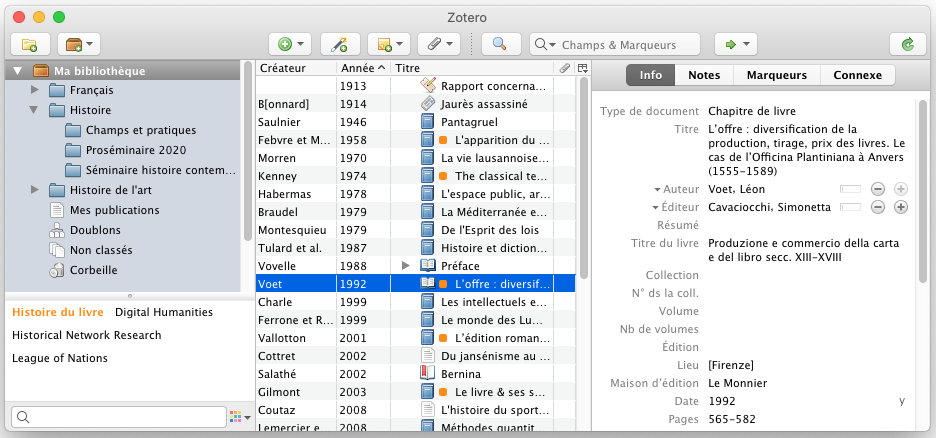This screenshot has height=438, width=936.
Task: Click the attachment column paperclip header
Action: [564, 68]
